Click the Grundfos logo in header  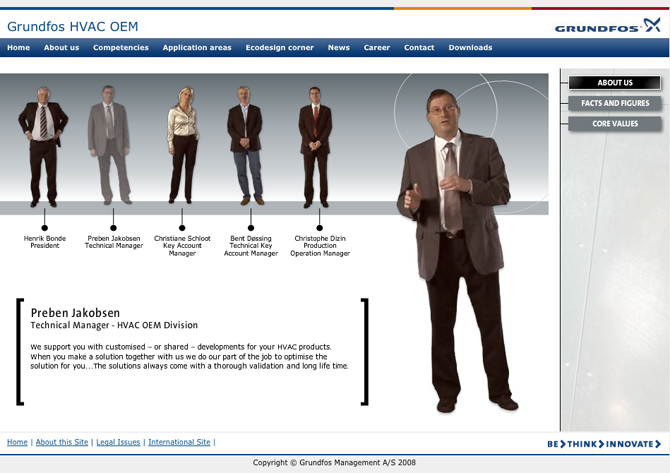[608, 26]
